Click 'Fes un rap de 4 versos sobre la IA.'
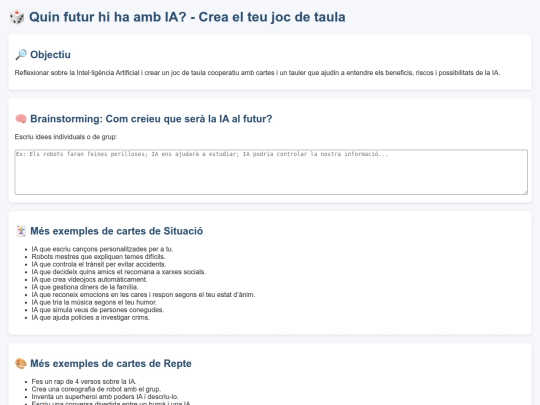The width and height of the screenshot is (540, 405). [84, 381]
